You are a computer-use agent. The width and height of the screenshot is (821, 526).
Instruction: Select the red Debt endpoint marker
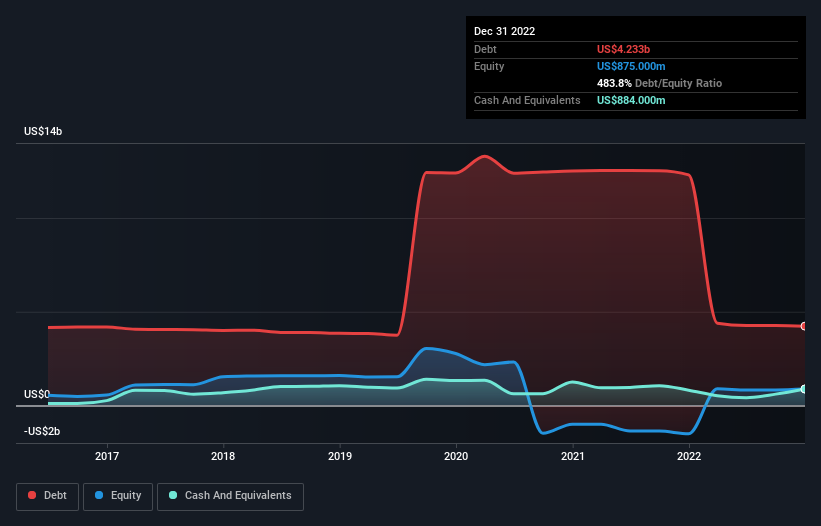[x=804, y=326]
